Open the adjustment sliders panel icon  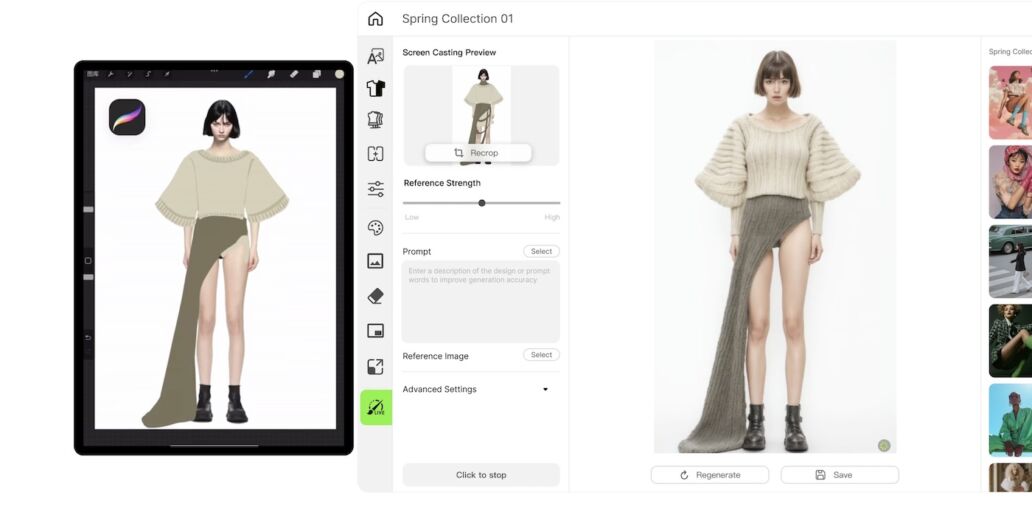[x=375, y=189]
